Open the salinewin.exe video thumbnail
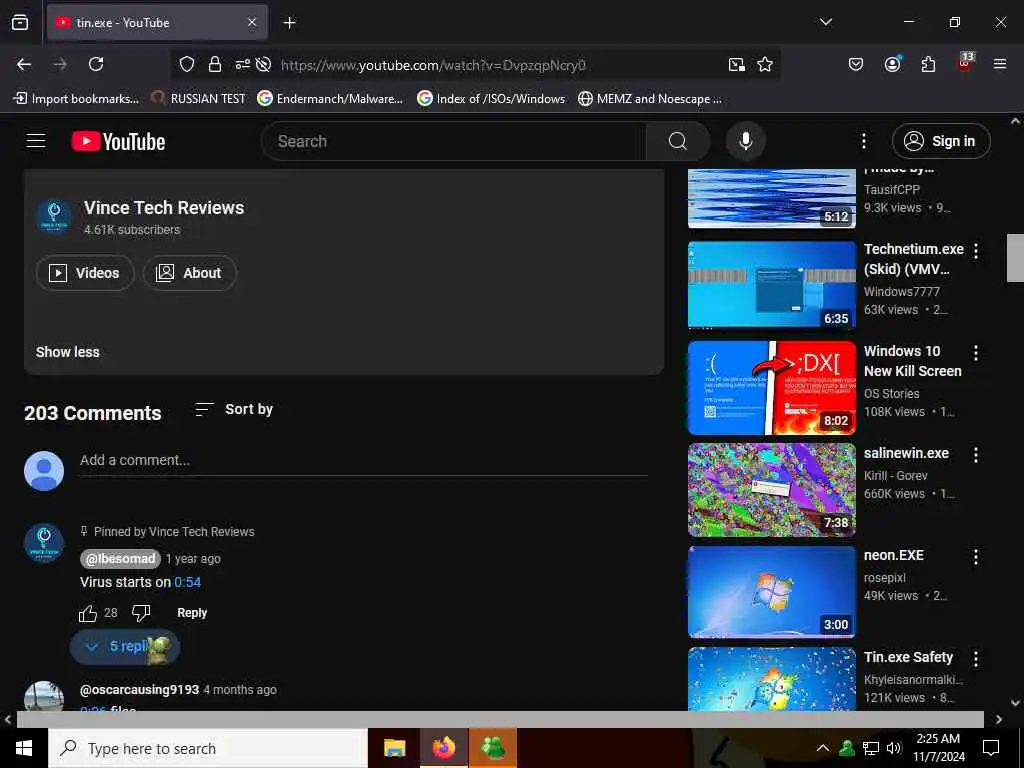This screenshot has width=1024, height=768. (x=772, y=490)
